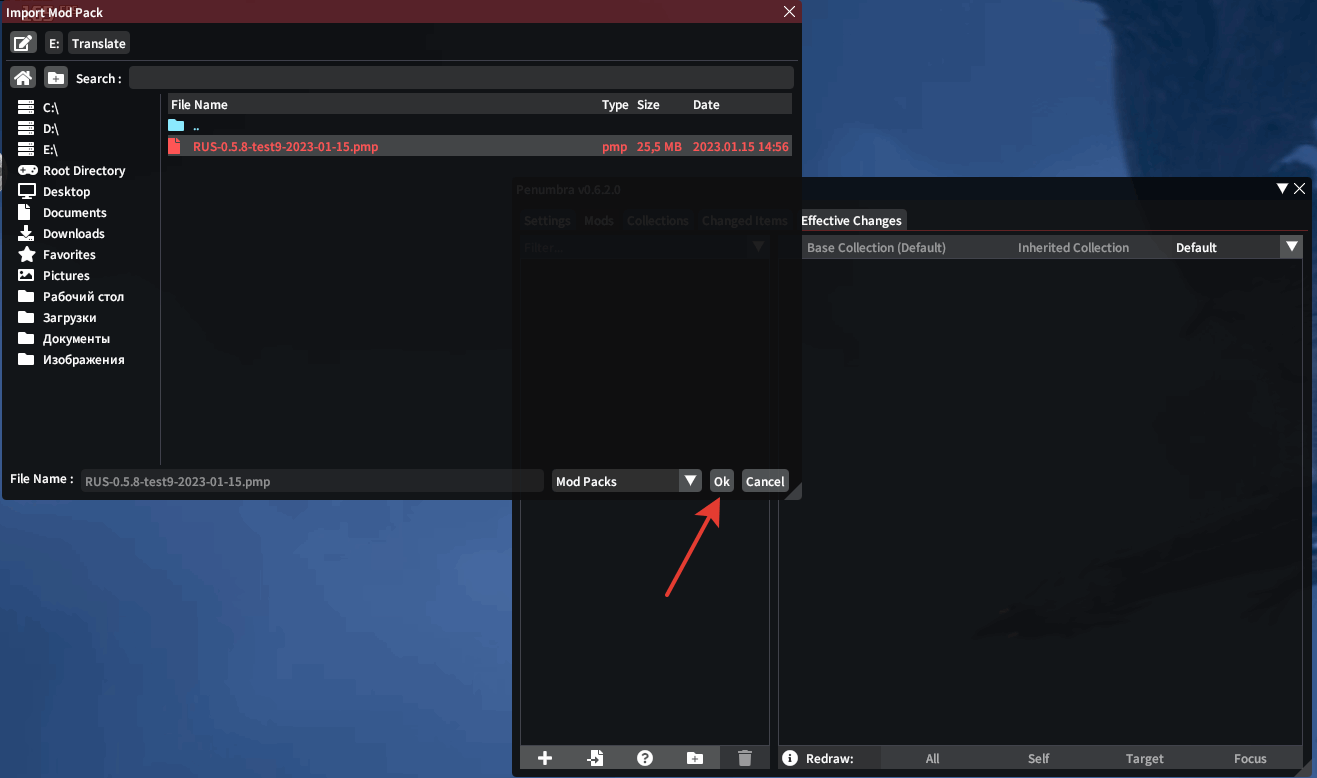Viewport: 1317px width, 778px height.
Task: Select the RUS-0.5.8-test9-2023-01-15.pmp file
Action: click(x=480, y=146)
